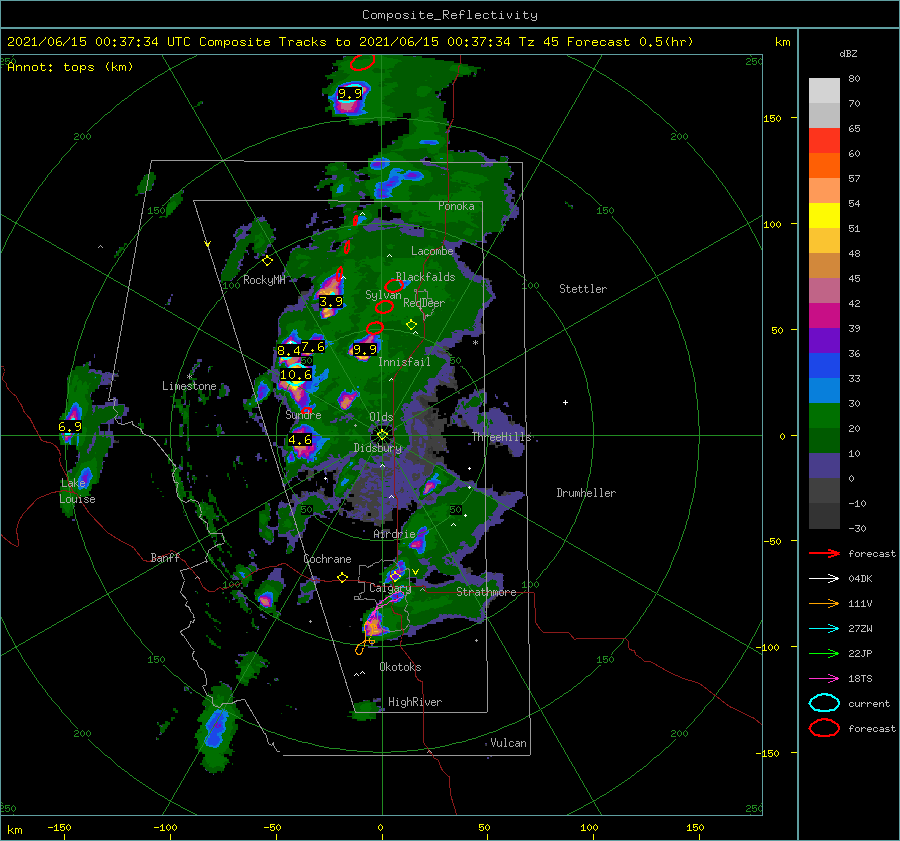Click the red forecast ellipse legend icon
The width and height of the screenshot is (900, 841).
pos(824,728)
